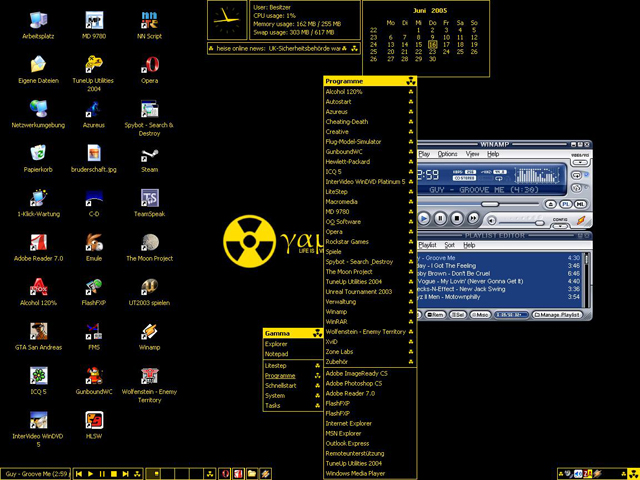The width and height of the screenshot is (640, 480).
Task: Click the Misc button in Playlist Editor
Action: pyautogui.click(x=480, y=315)
